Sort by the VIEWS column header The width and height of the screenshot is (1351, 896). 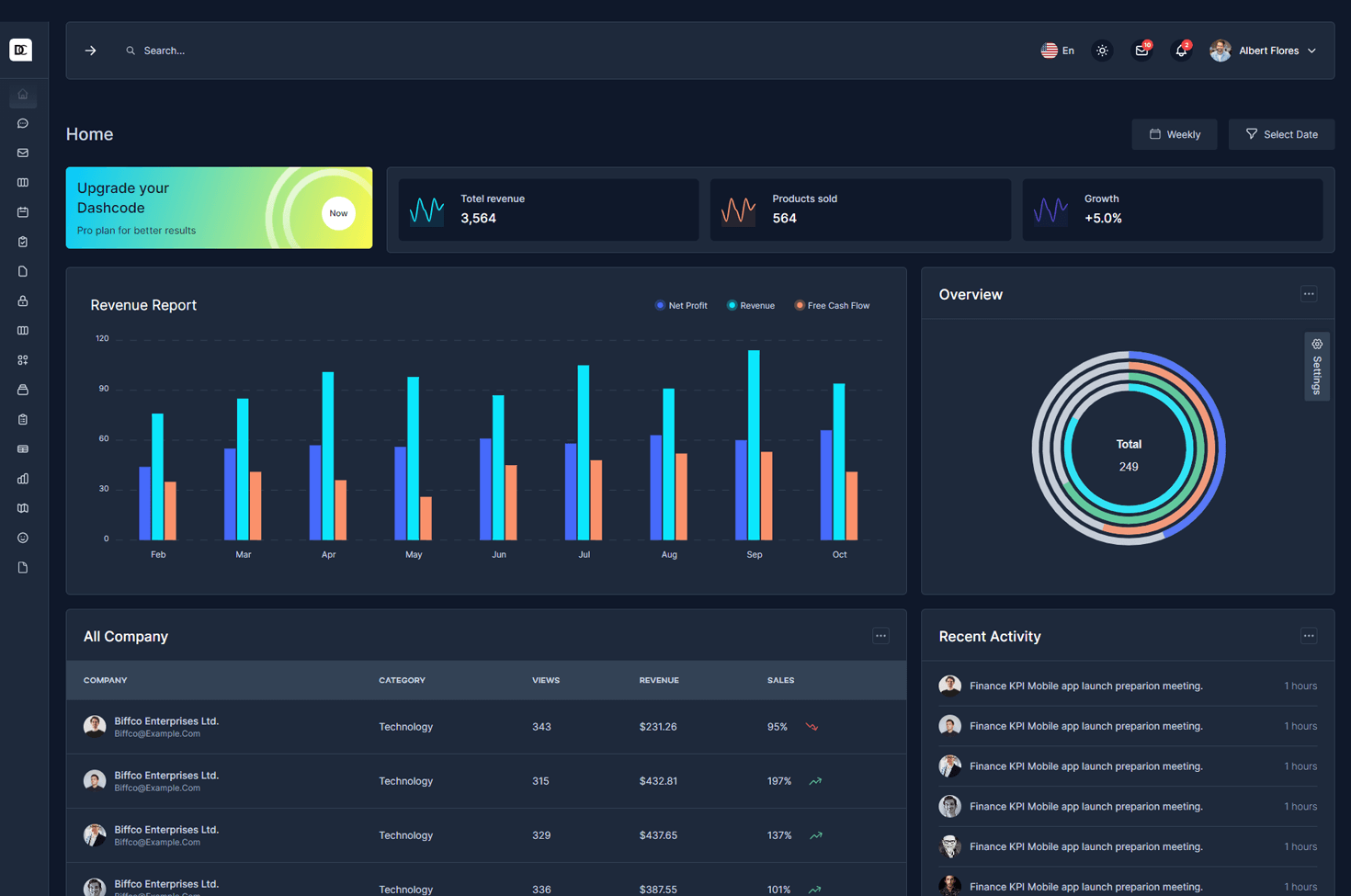pos(546,680)
